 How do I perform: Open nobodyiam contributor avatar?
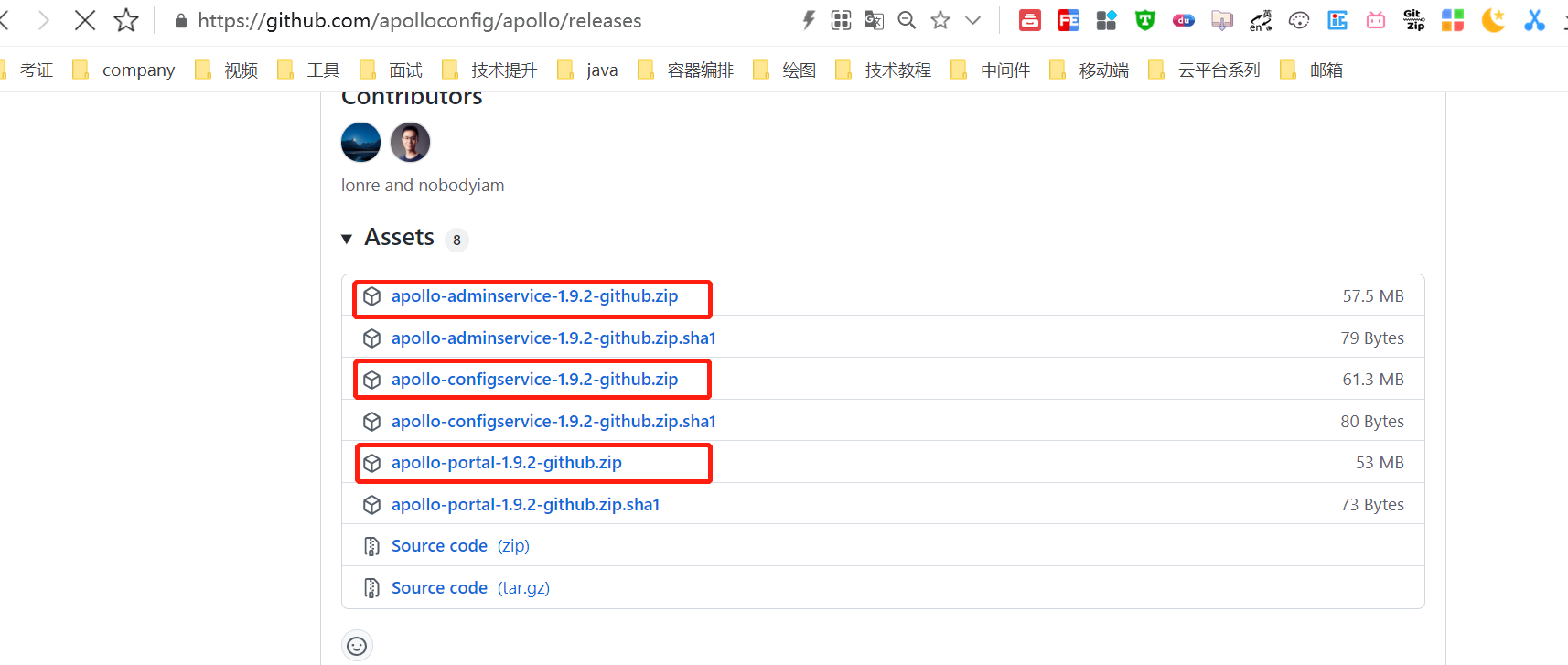[x=410, y=143]
